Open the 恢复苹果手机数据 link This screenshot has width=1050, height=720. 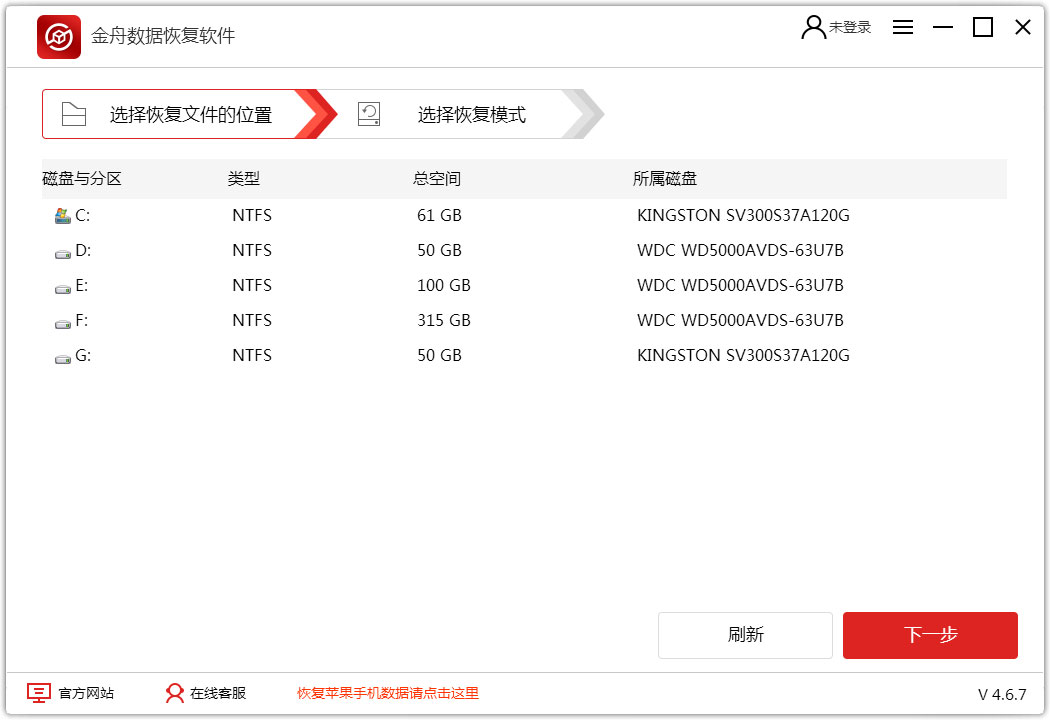[x=387, y=693]
